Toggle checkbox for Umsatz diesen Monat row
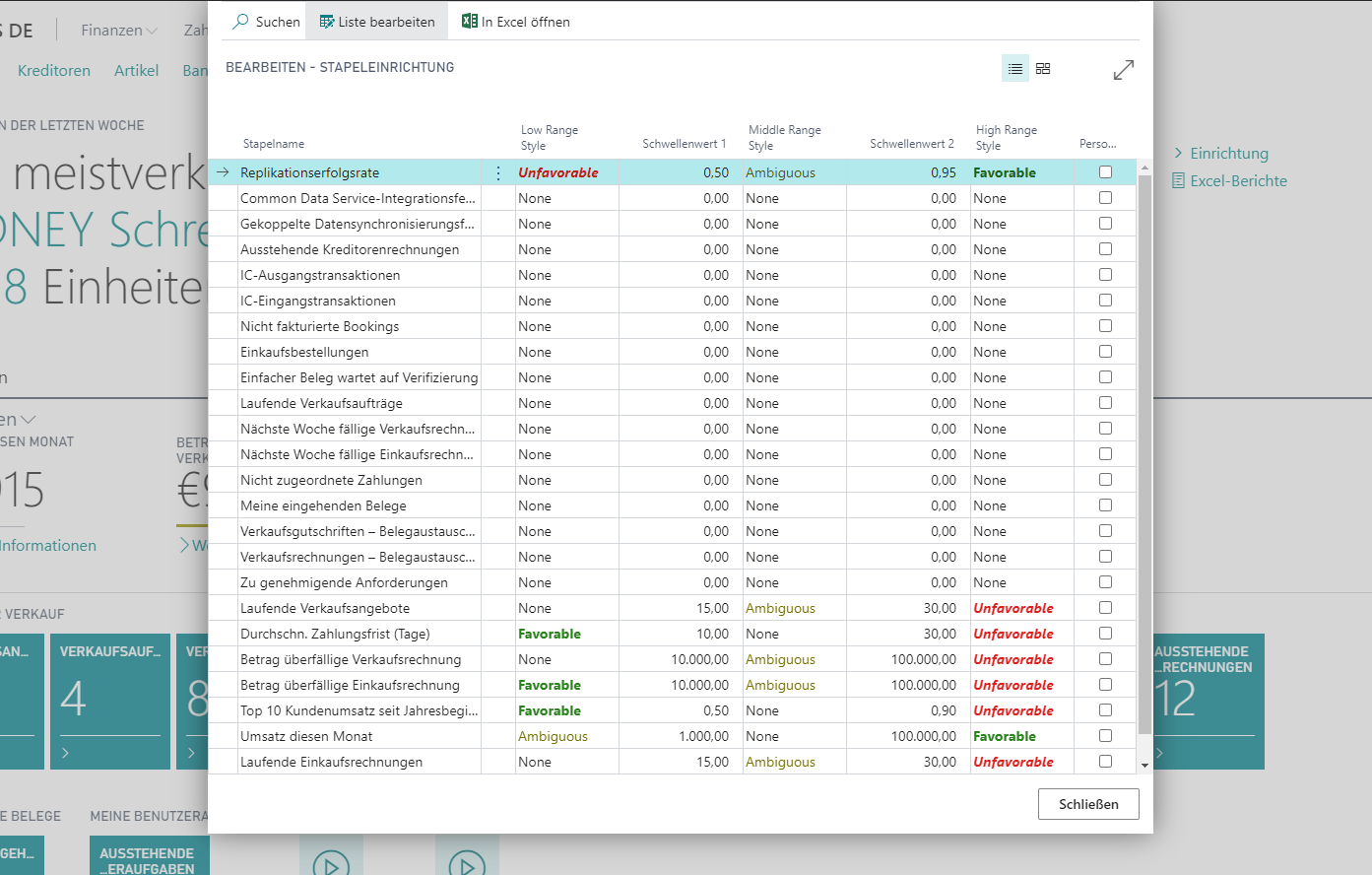The image size is (1372, 875). pos(1105,736)
